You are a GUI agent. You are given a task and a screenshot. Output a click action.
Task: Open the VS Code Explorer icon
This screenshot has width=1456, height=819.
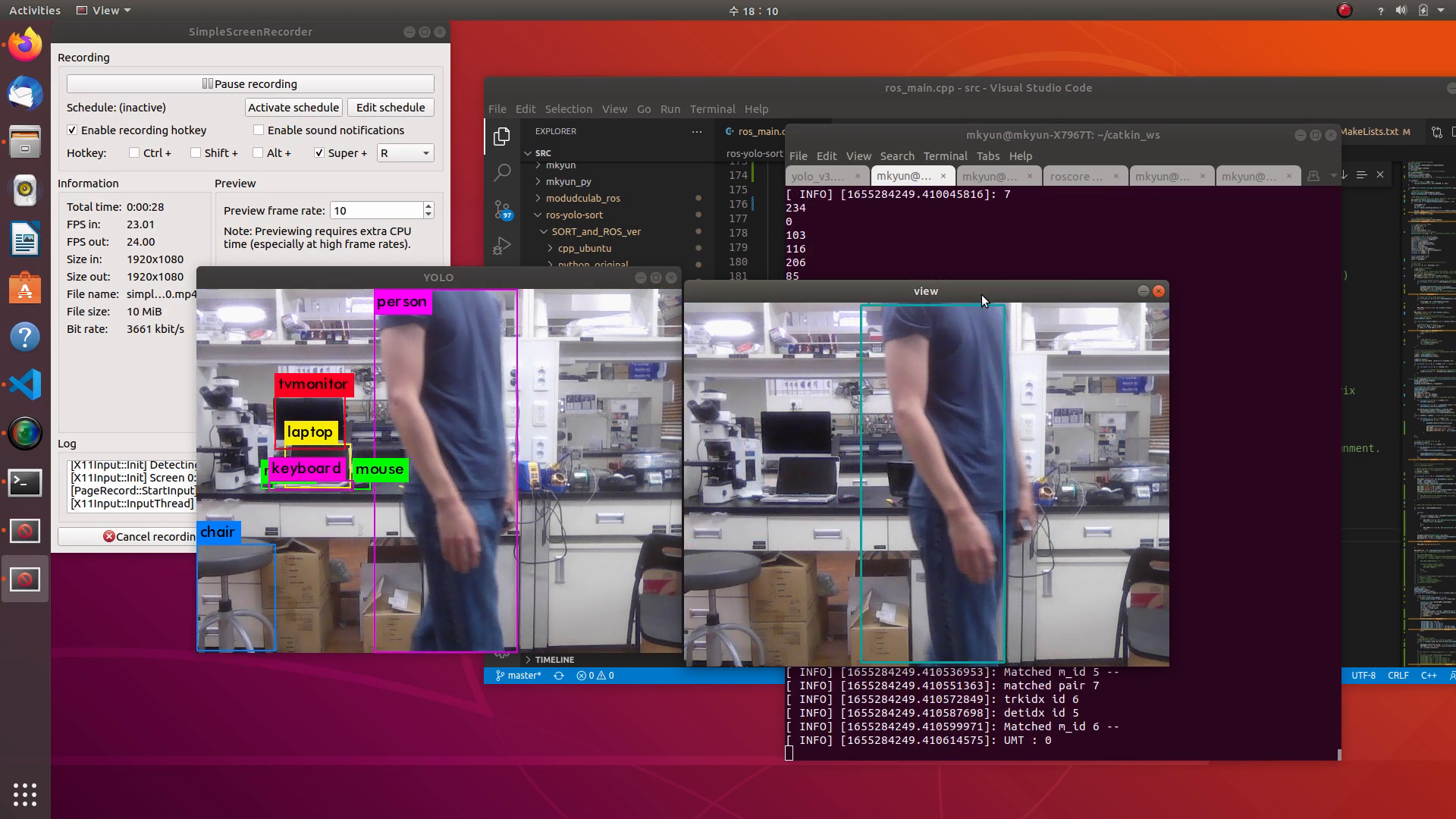[x=502, y=136]
